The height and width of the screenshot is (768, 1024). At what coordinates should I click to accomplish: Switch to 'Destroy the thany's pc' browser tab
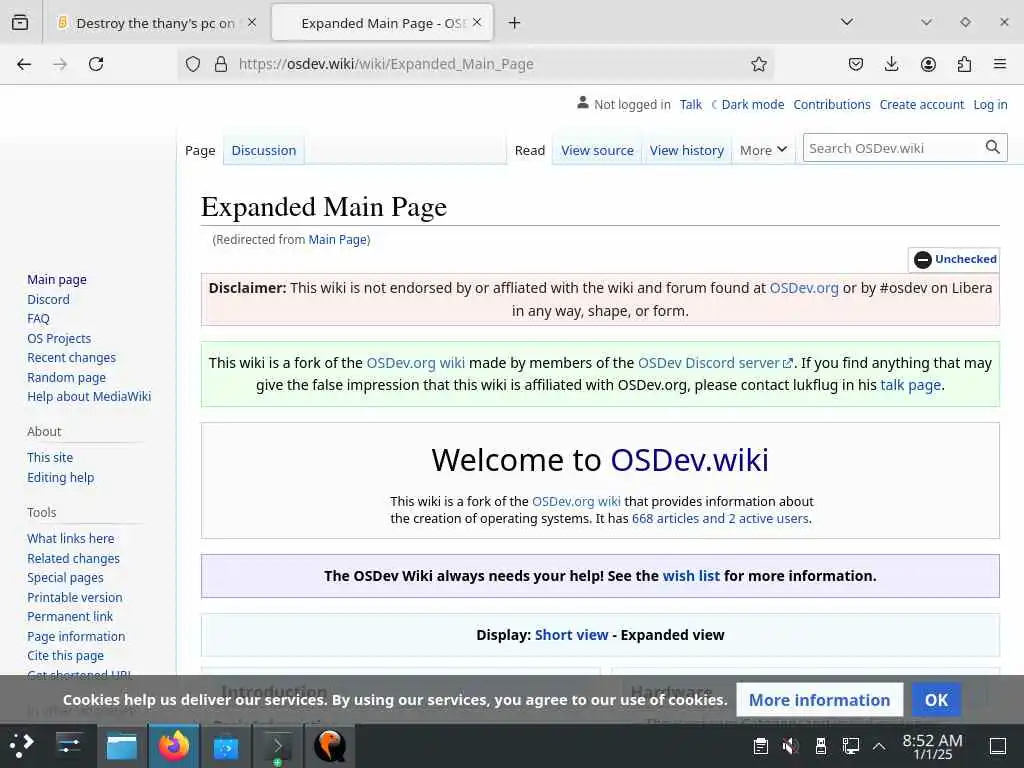(155, 23)
